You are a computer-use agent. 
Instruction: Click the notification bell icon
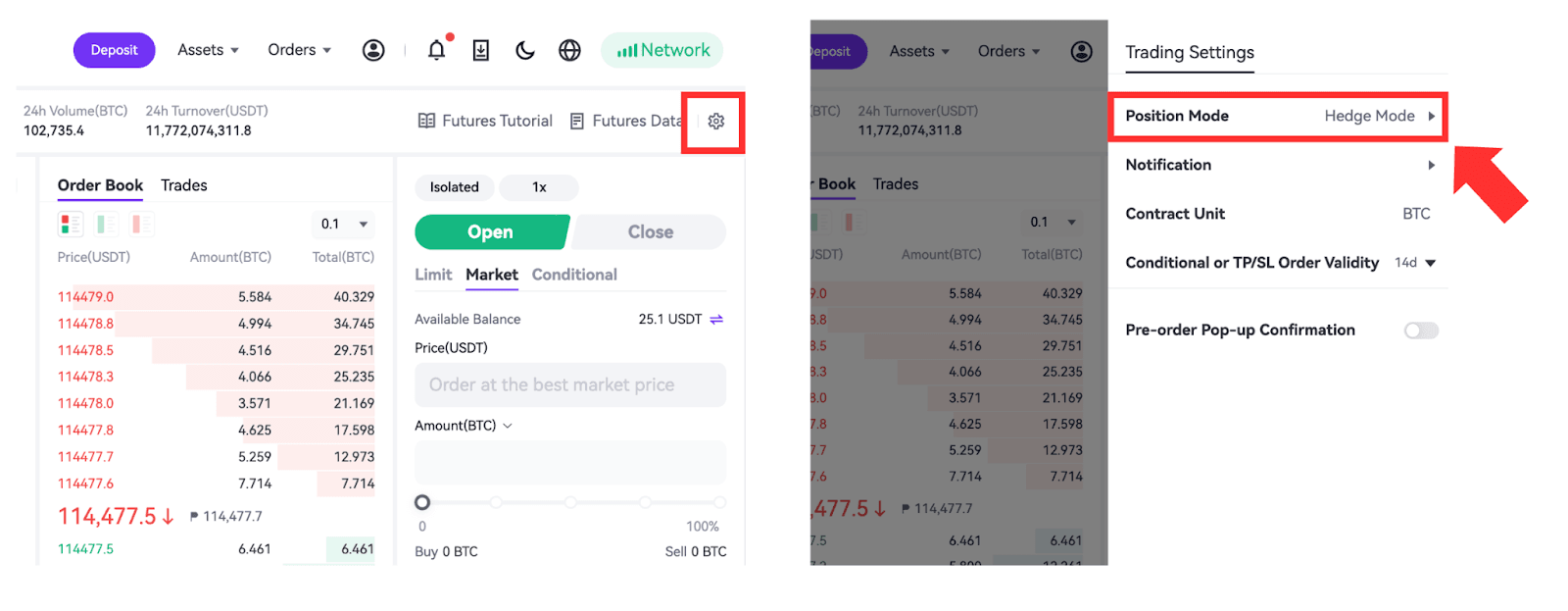coord(437,50)
